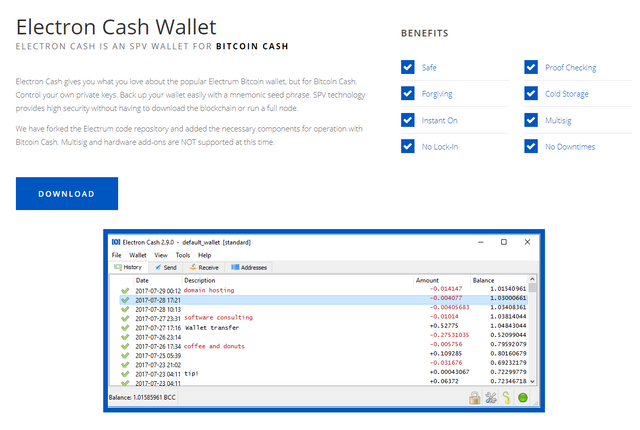Click scrollbar up arrow in history list
Image resolution: width=640 pixels, height=430 pixels.
(x=532, y=279)
